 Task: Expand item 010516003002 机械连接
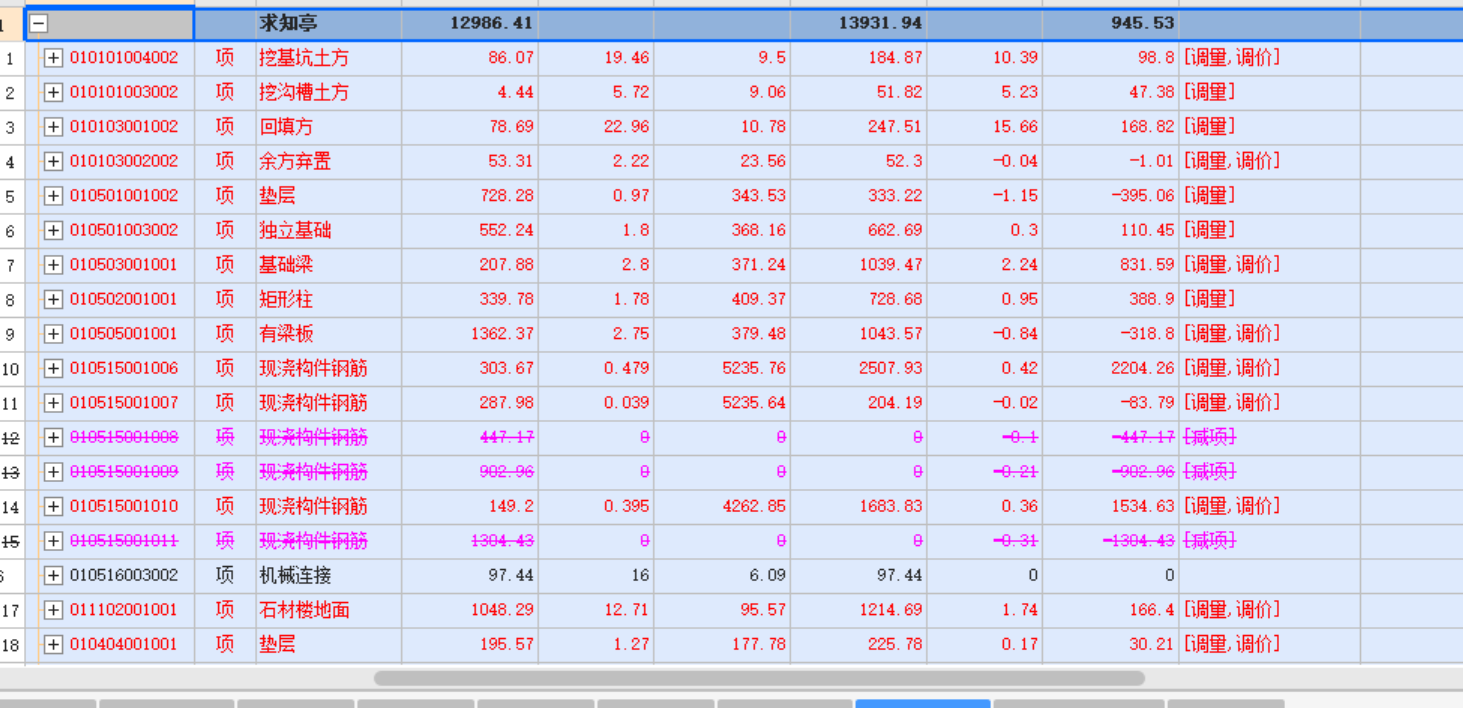pos(53,575)
